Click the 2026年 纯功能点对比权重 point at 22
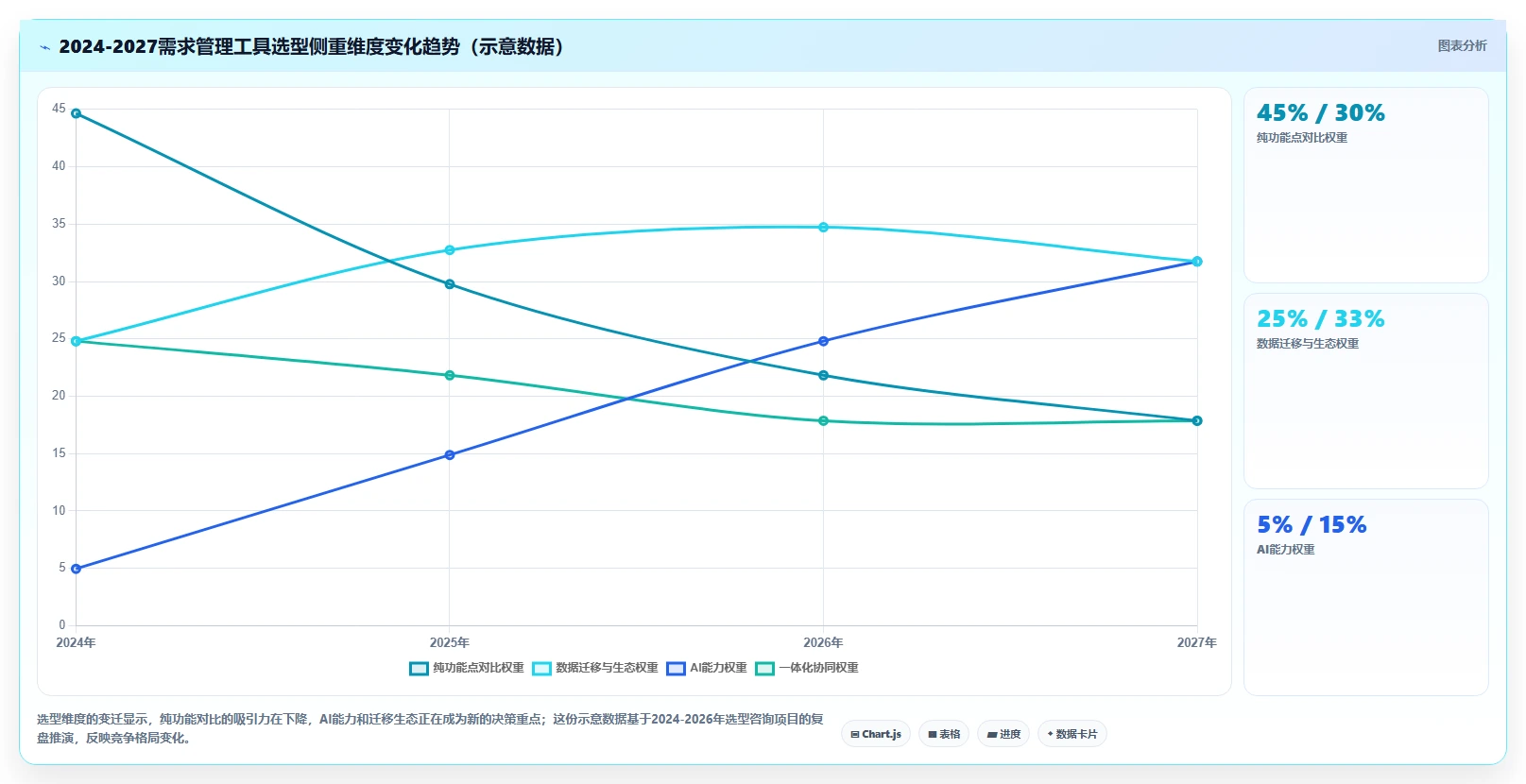The height and width of the screenshot is (784, 1526). pos(823,375)
